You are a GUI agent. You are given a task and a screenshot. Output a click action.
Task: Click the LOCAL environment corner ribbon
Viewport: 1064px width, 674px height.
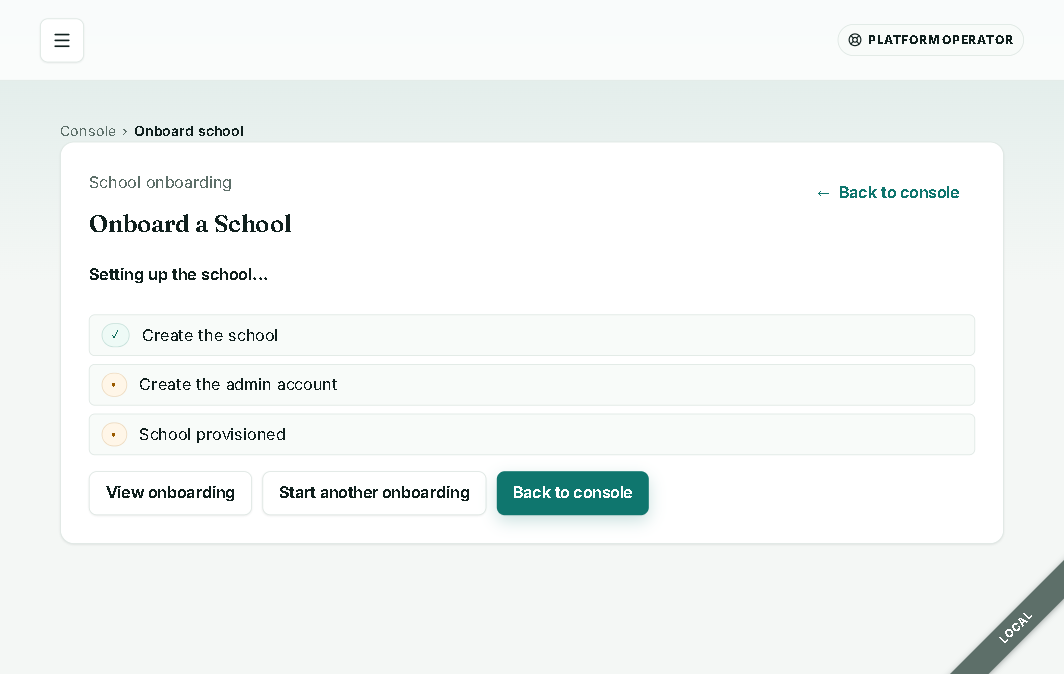point(1015,627)
